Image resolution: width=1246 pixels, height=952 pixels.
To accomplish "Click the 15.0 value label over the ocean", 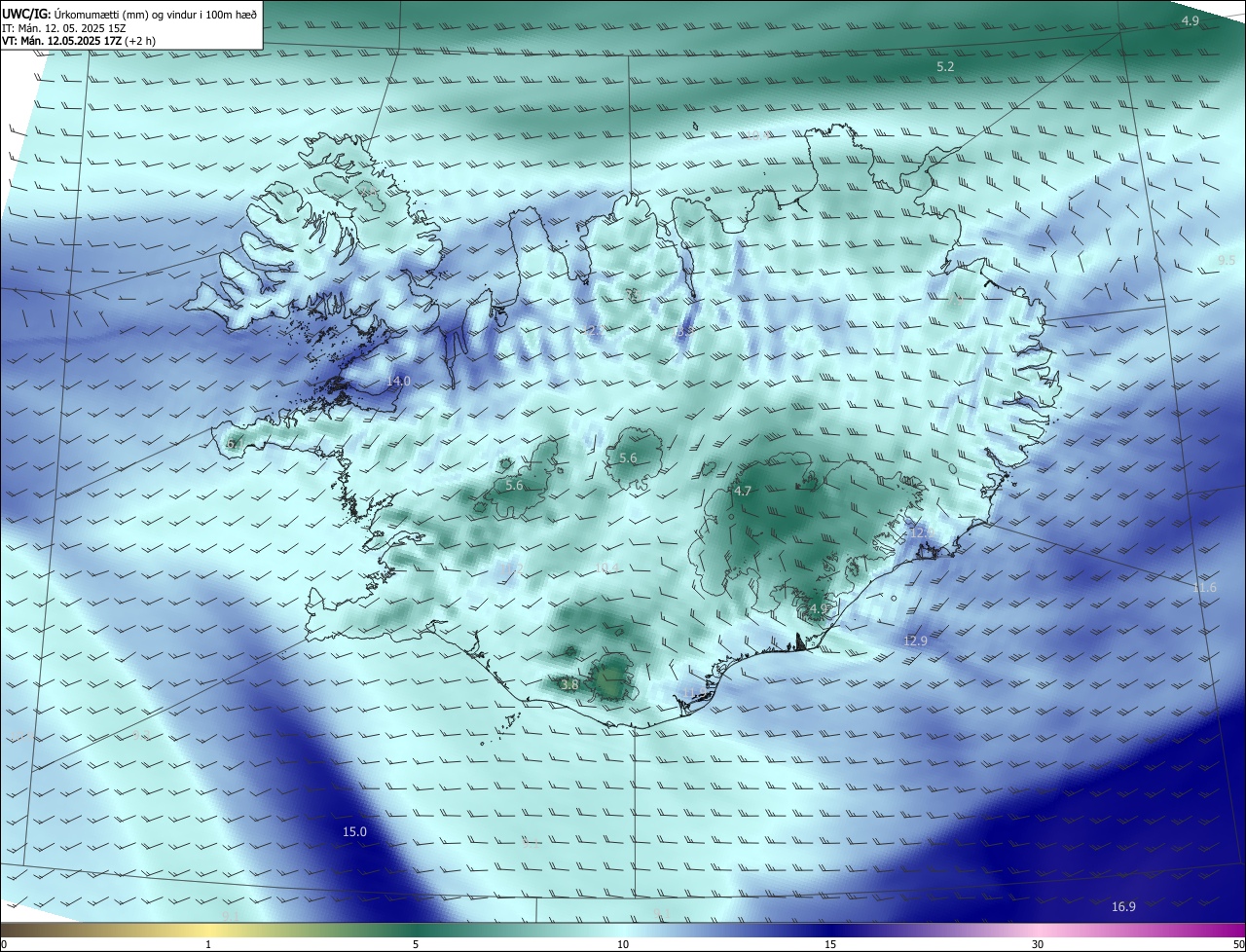I will (354, 832).
